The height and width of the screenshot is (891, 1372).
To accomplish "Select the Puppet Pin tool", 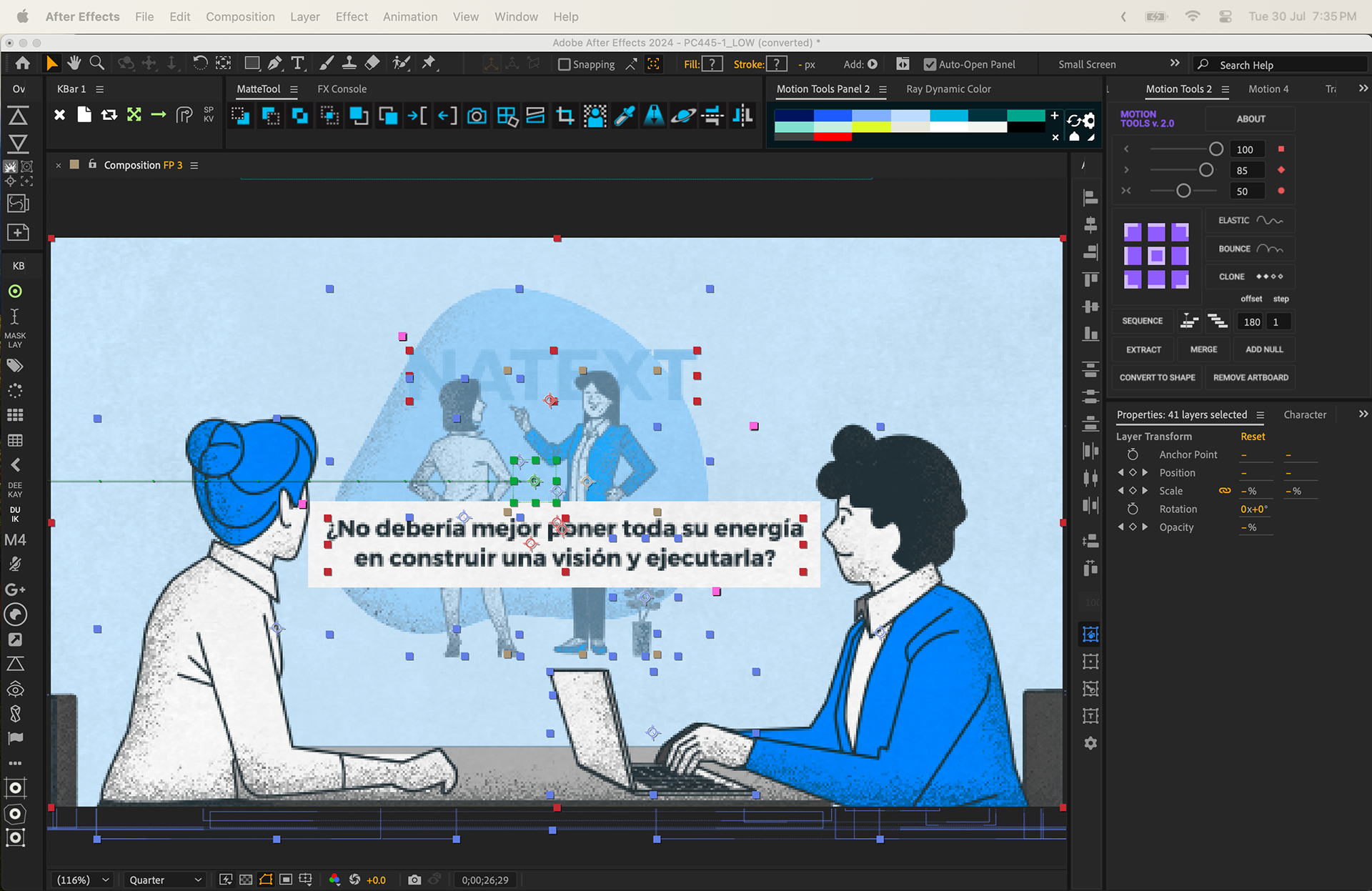I will pyautogui.click(x=429, y=64).
